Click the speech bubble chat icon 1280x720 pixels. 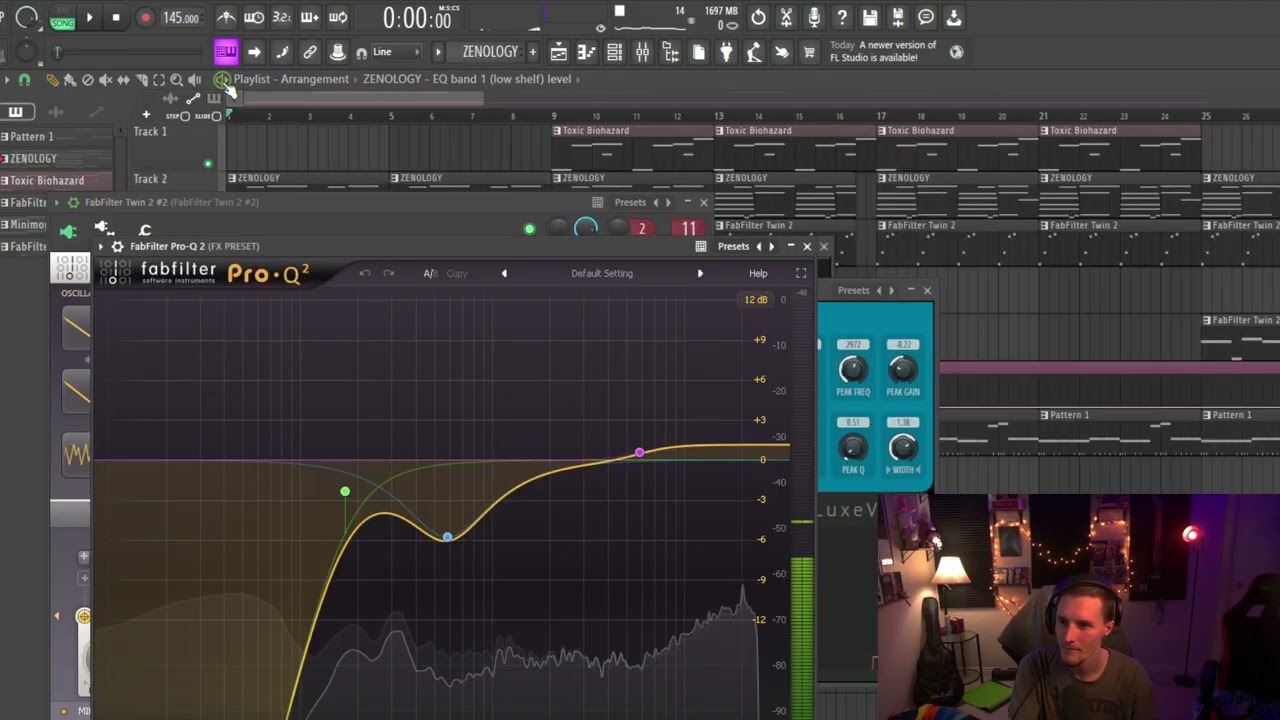coord(926,17)
